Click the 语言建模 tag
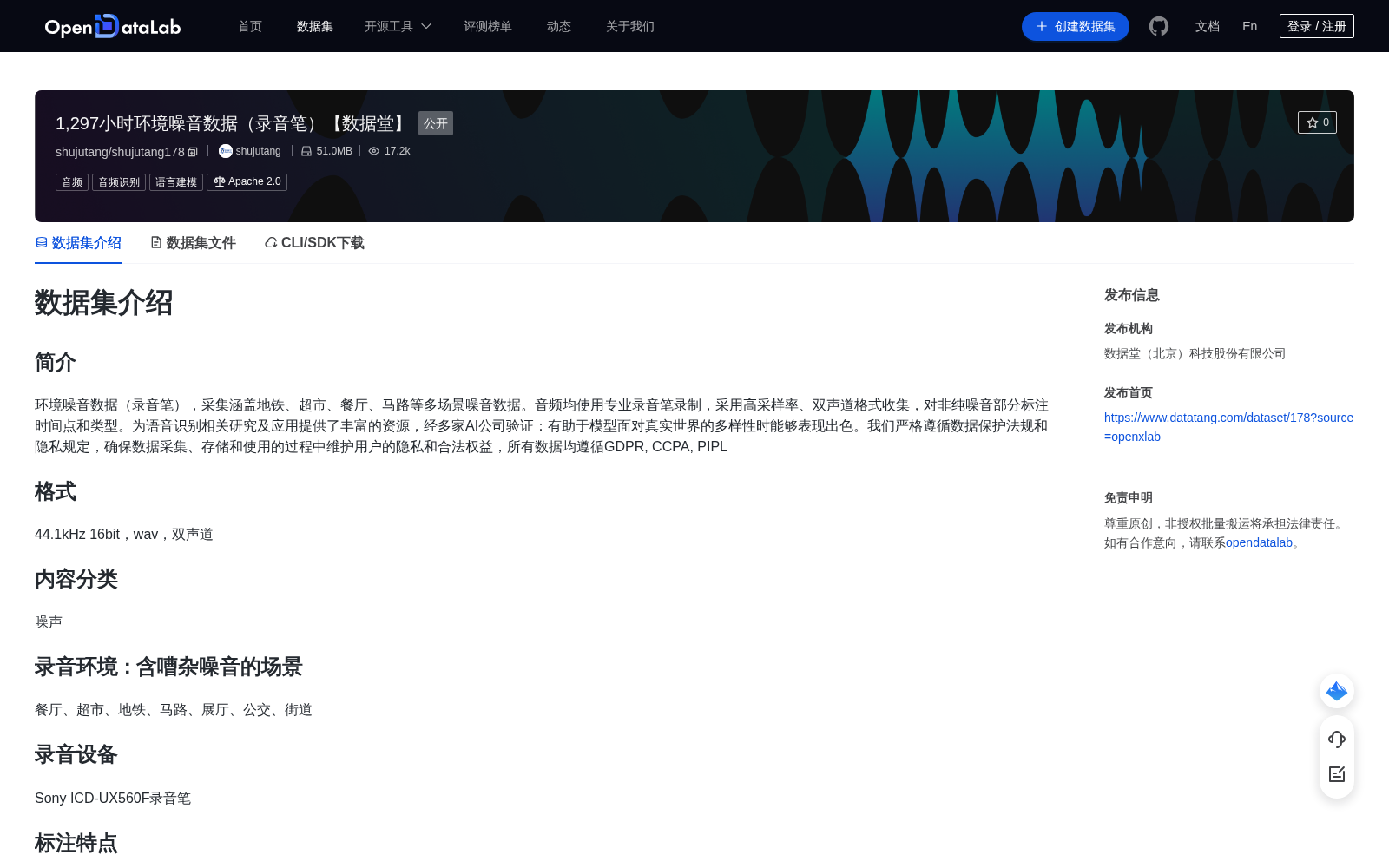 176,182
